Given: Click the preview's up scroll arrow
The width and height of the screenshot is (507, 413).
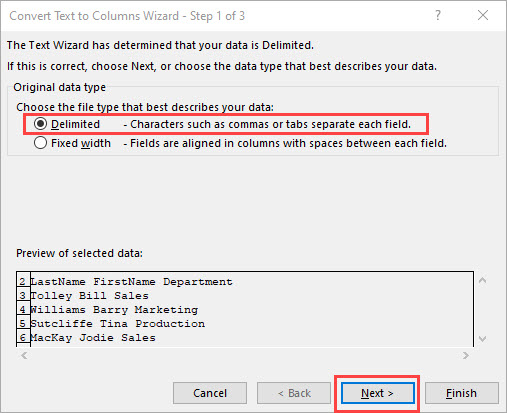Looking at the screenshot, I should click(x=482, y=281).
